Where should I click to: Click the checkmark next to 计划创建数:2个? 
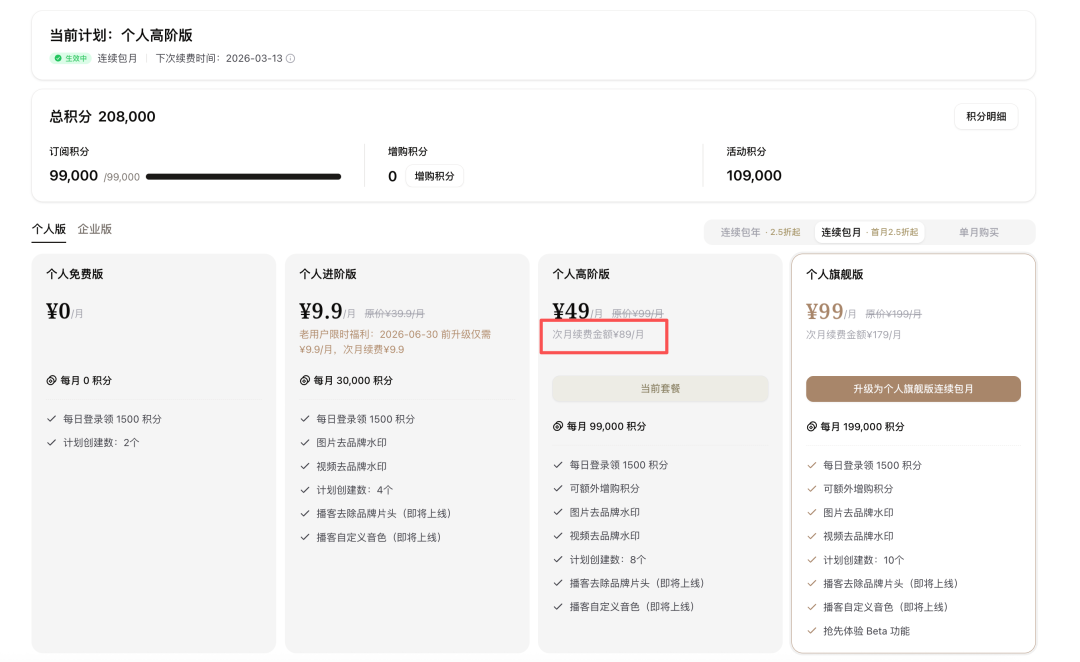tap(52, 442)
